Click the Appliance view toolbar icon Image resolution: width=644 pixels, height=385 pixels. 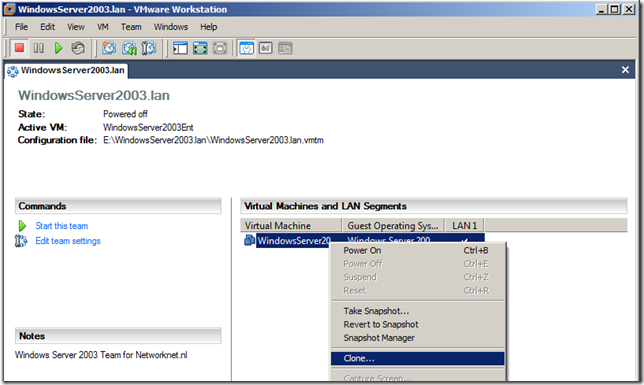265,48
